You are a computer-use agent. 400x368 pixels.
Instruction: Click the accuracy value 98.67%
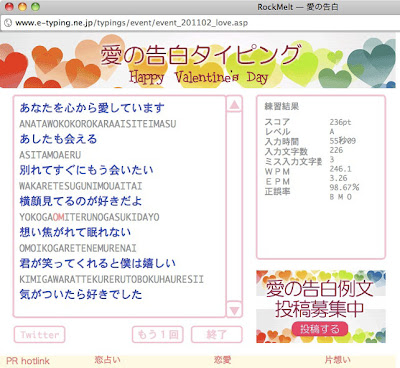coord(344,187)
